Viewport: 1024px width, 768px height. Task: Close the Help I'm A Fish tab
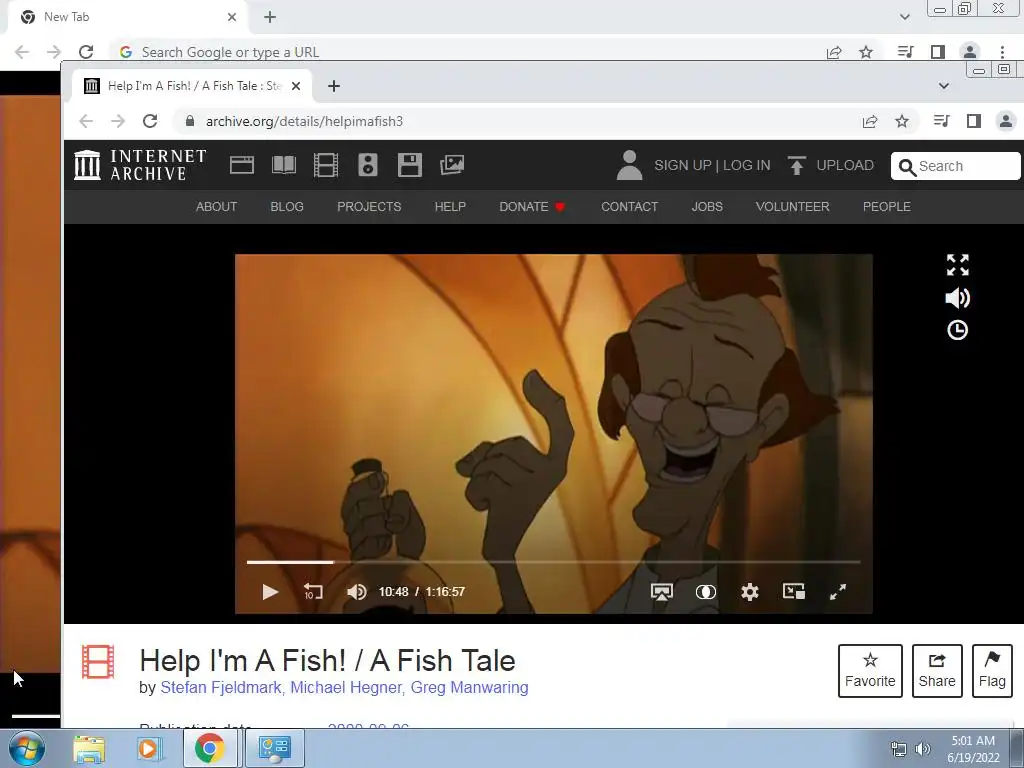tap(296, 86)
